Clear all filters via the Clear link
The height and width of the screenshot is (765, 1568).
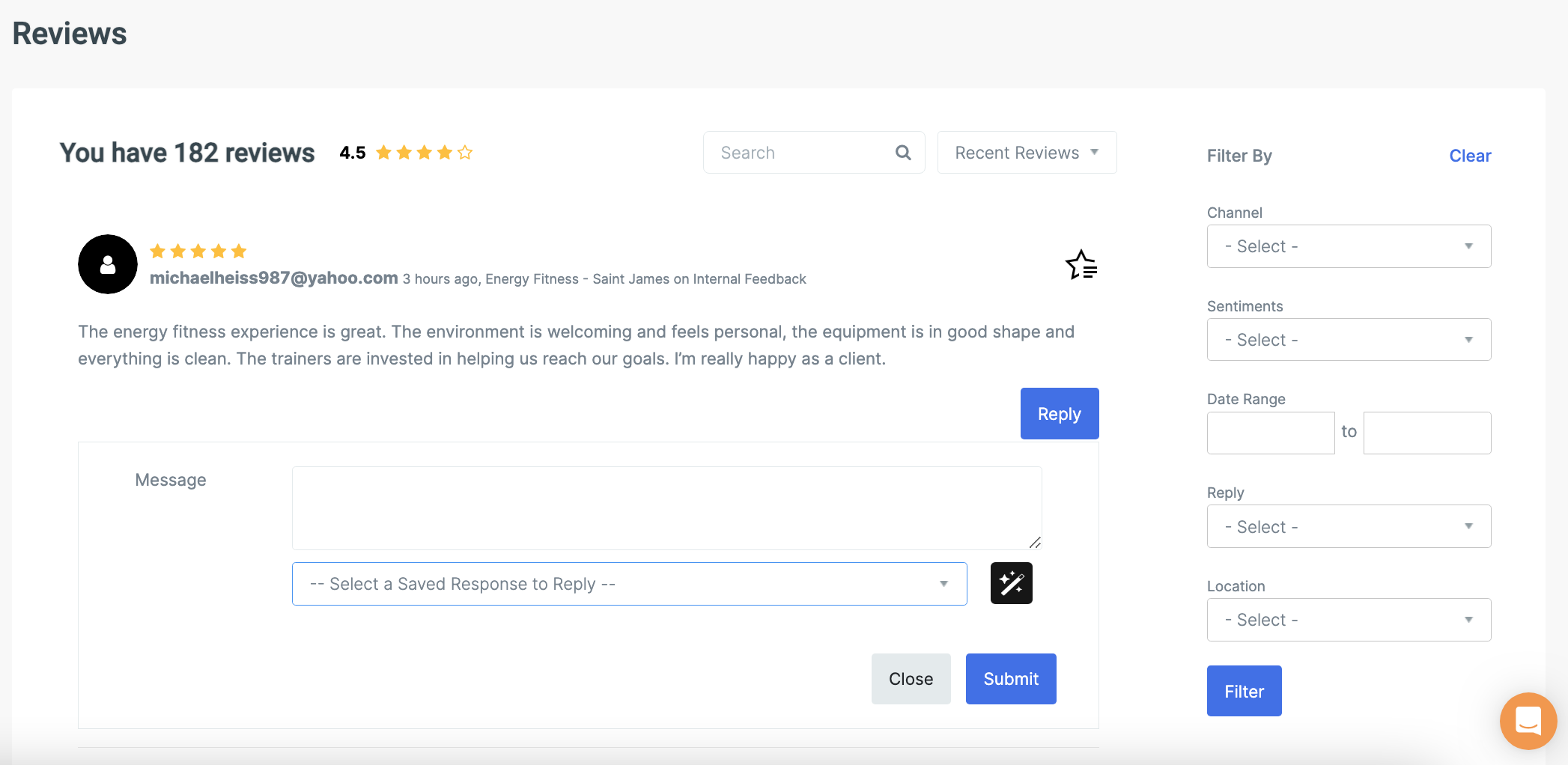pos(1470,156)
